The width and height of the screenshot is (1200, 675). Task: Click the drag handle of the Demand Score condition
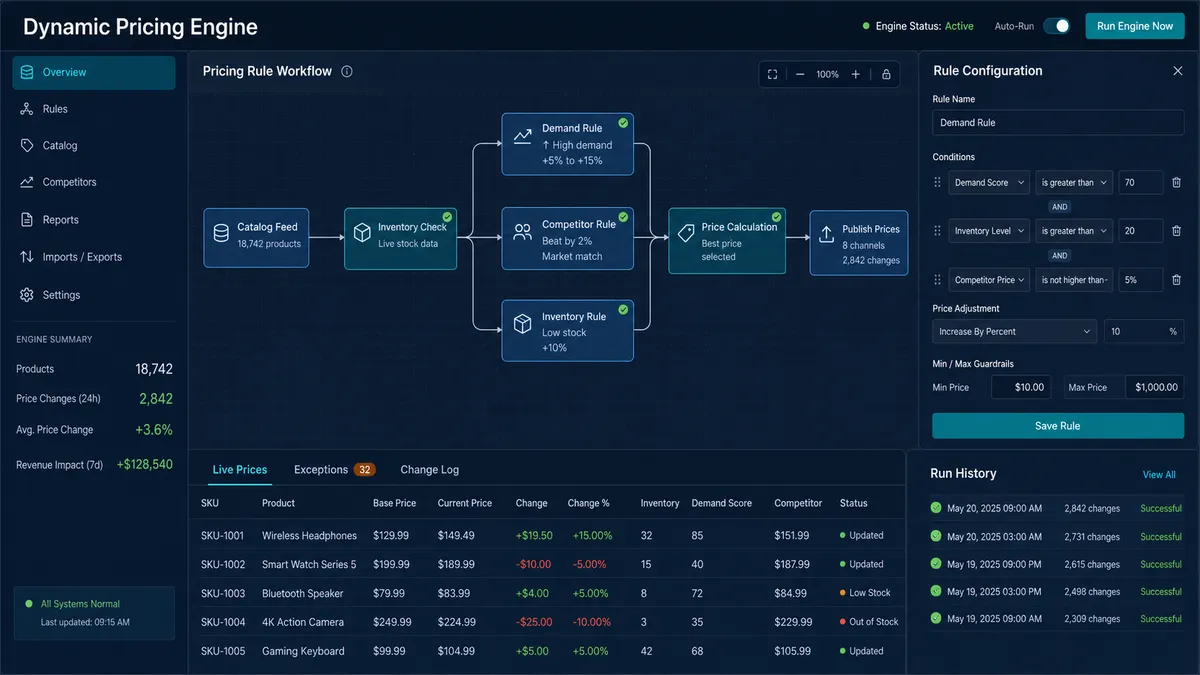(x=937, y=182)
